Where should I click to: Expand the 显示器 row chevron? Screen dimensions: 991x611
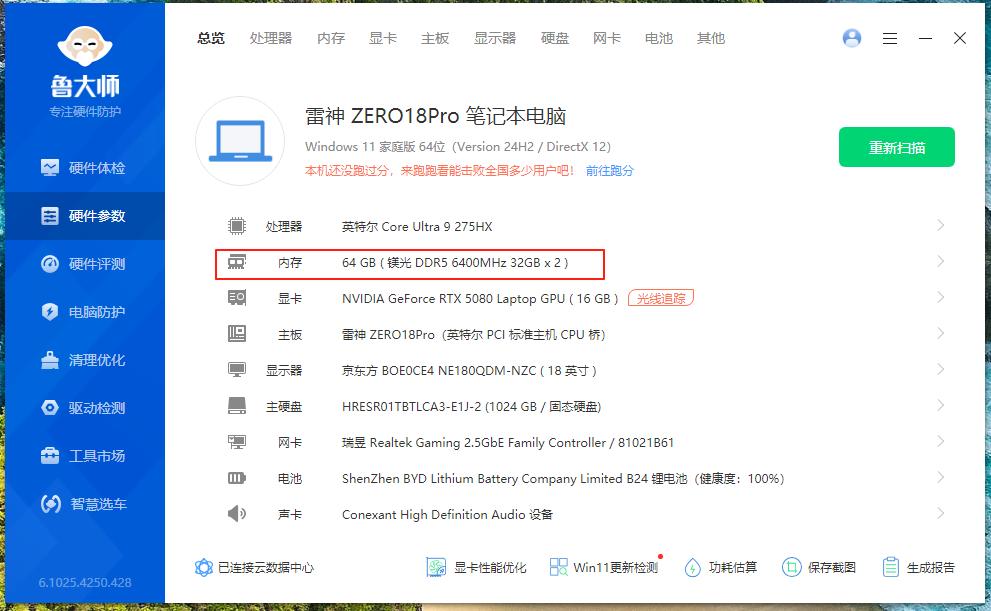(941, 370)
